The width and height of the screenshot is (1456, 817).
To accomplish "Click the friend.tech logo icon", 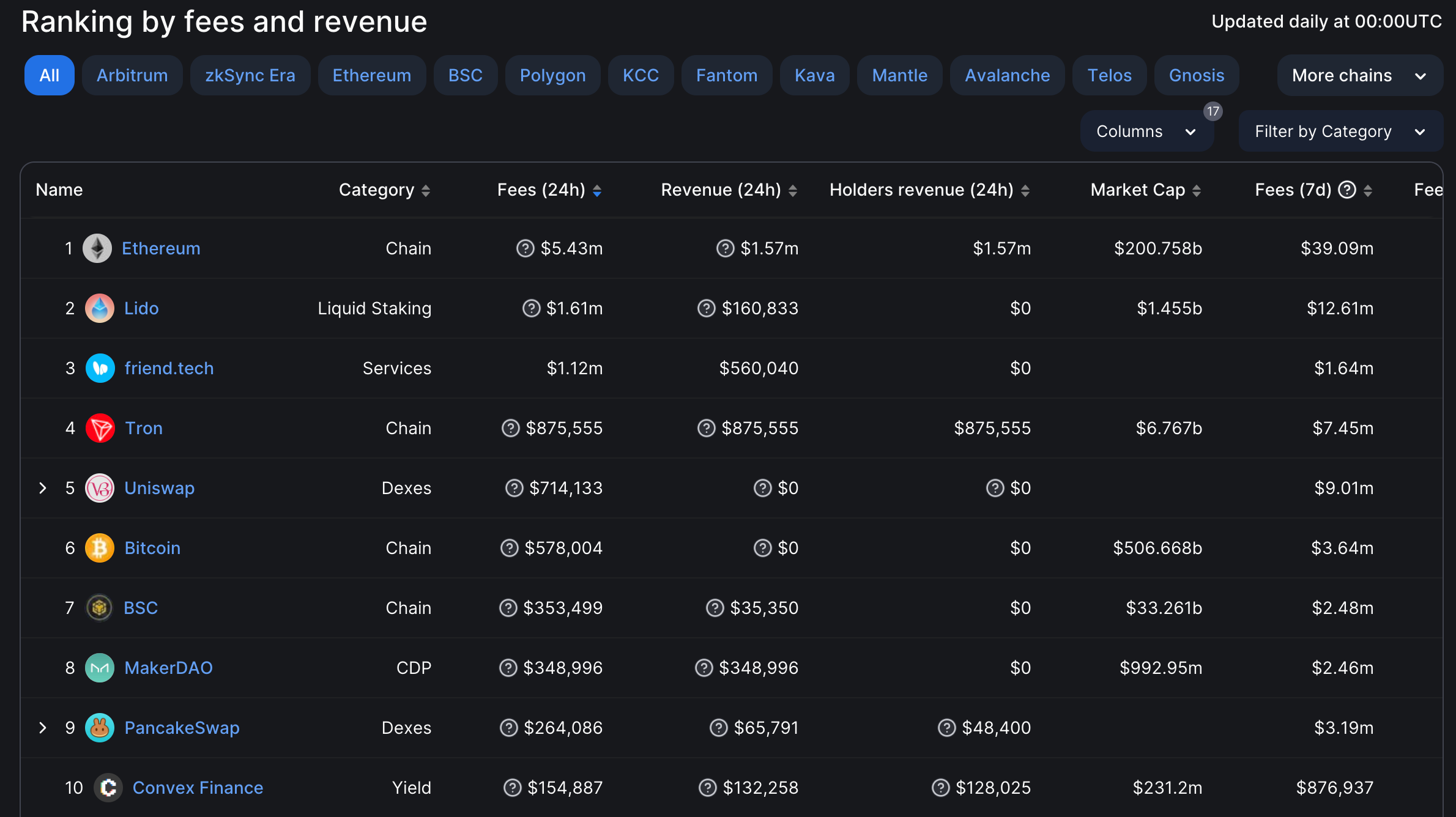I will coord(100,368).
